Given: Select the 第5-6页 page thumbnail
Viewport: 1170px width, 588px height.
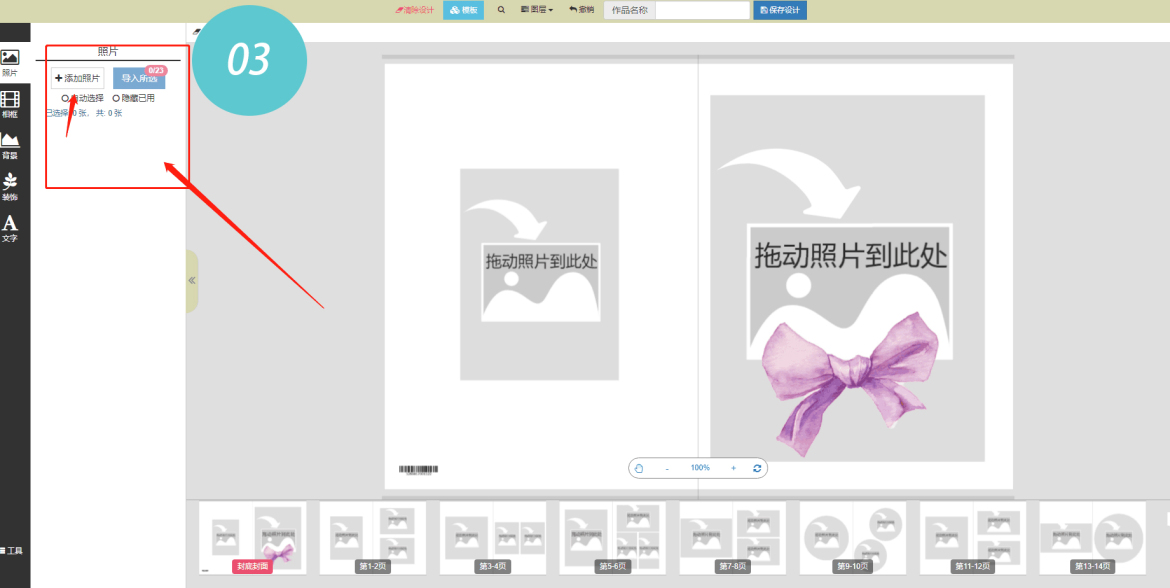Looking at the screenshot, I should tap(612, 537).
